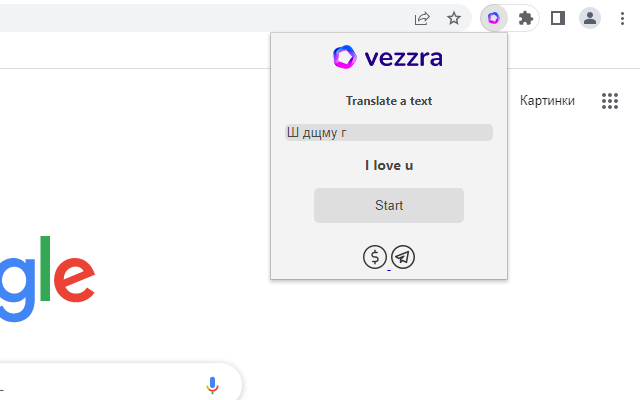
Task: Click the "Translate a text" heading
Action: point(389,101)
